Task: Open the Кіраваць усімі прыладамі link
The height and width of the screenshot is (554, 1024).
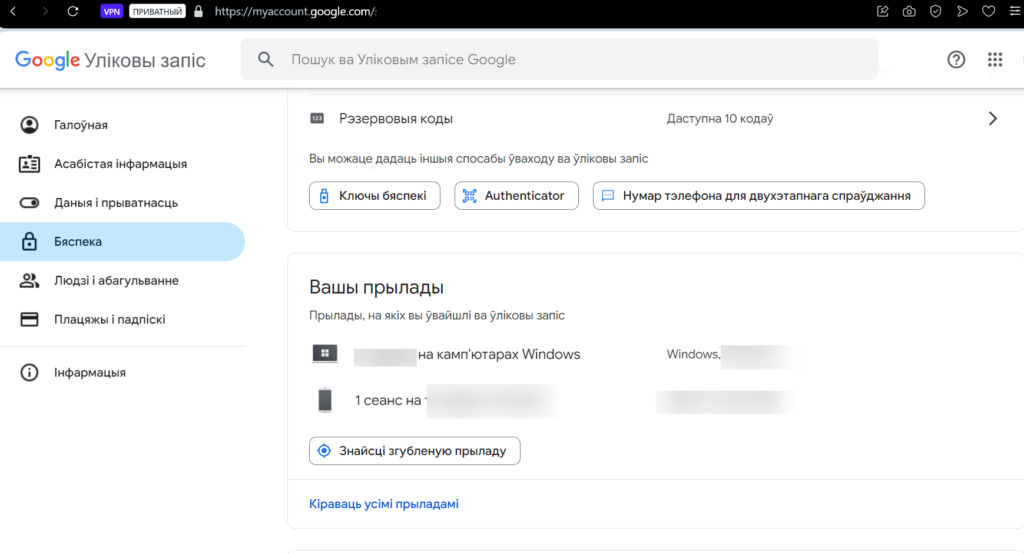Action: 384,504
